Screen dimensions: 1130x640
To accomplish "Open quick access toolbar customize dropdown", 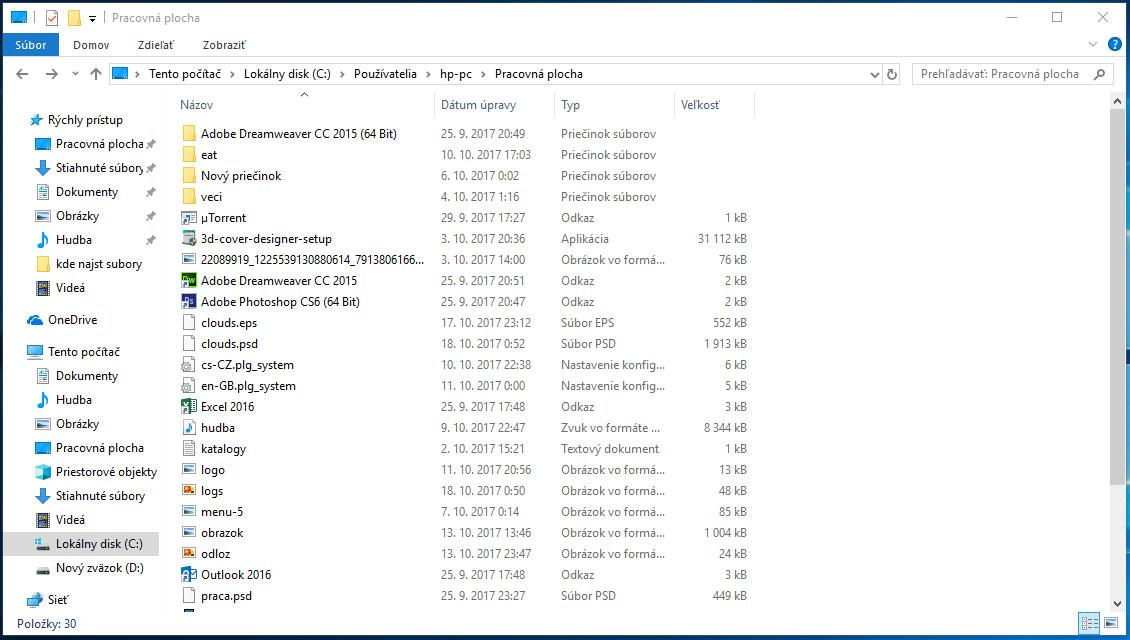I will tap(92, 18).
